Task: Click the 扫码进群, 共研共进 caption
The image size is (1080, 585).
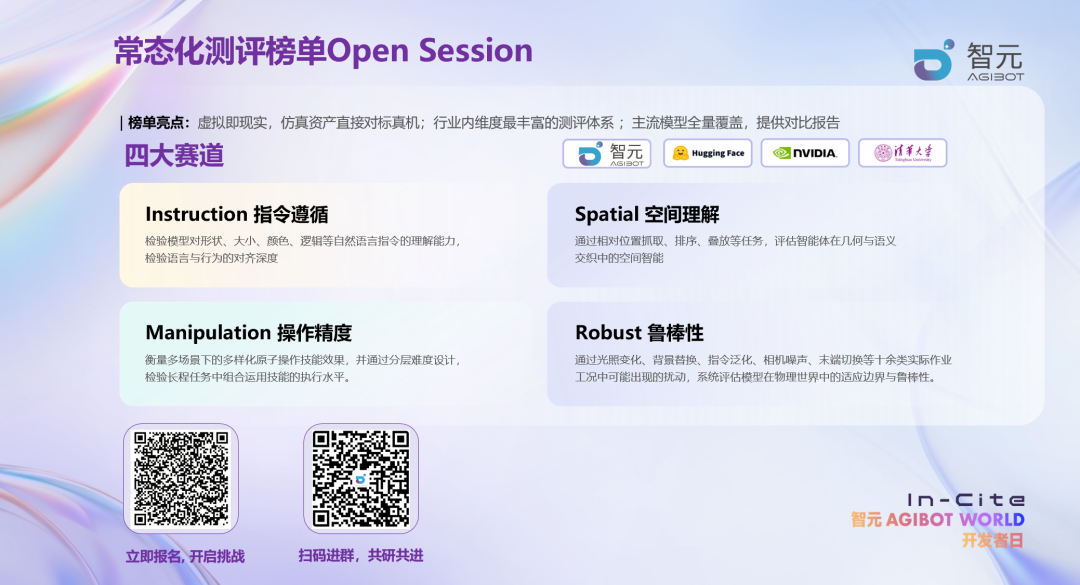Action: (361, 555)
